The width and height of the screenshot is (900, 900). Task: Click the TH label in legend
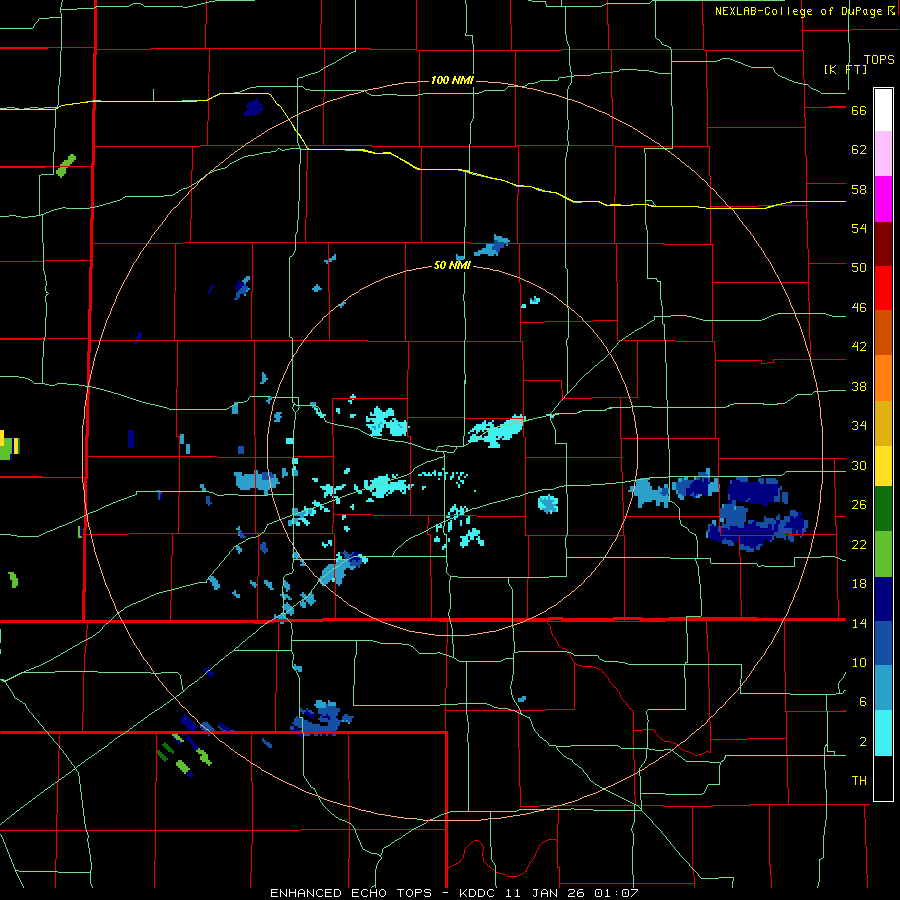[x=859, y=781]
